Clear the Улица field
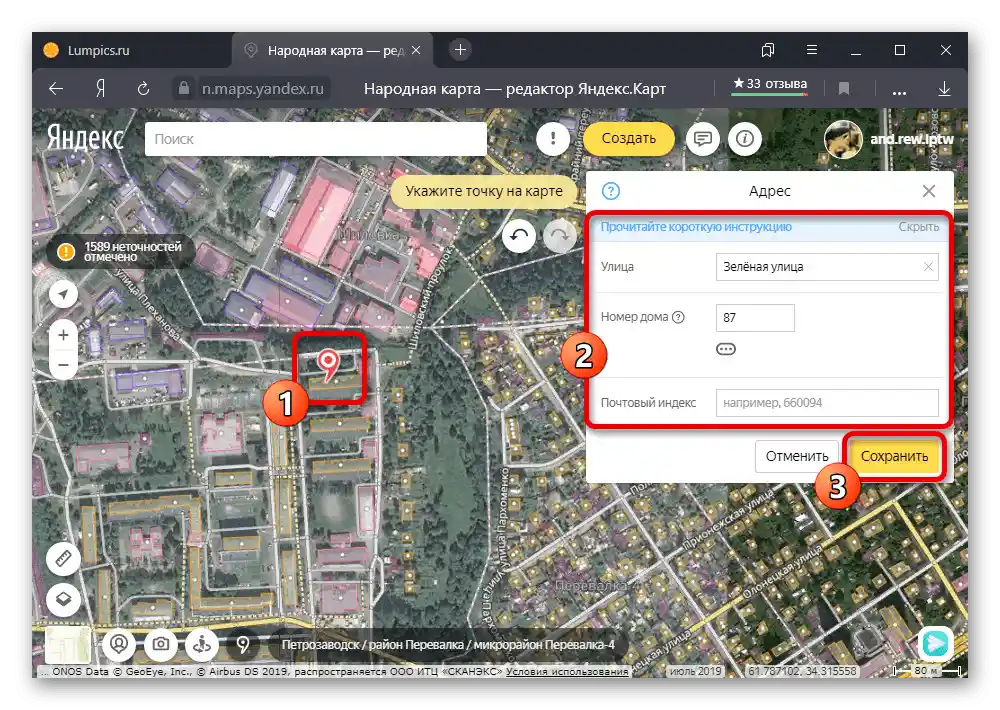This screenshot has width=1000, height=710. pyautogui.click(x=928, y=267)
